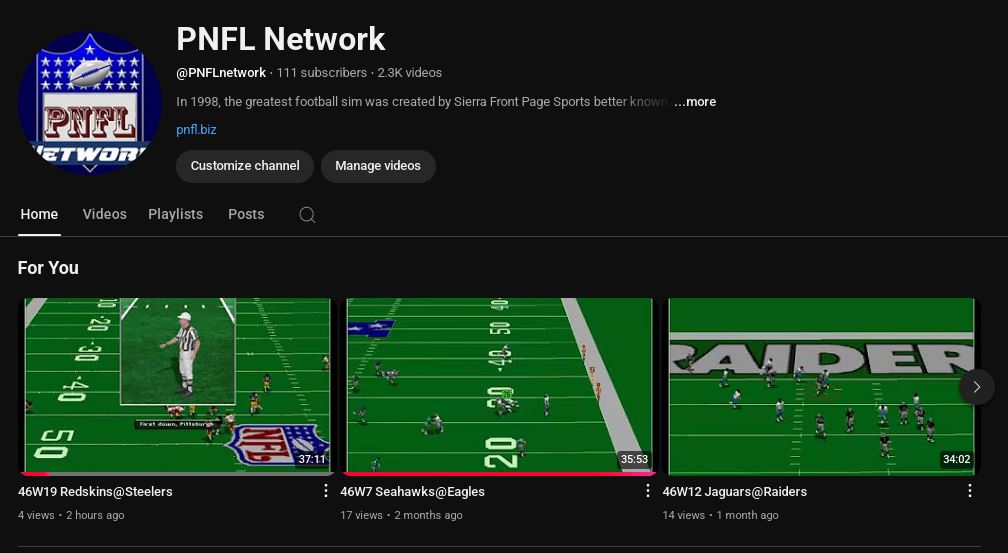Open the Playlists tab

pos(176,214)
